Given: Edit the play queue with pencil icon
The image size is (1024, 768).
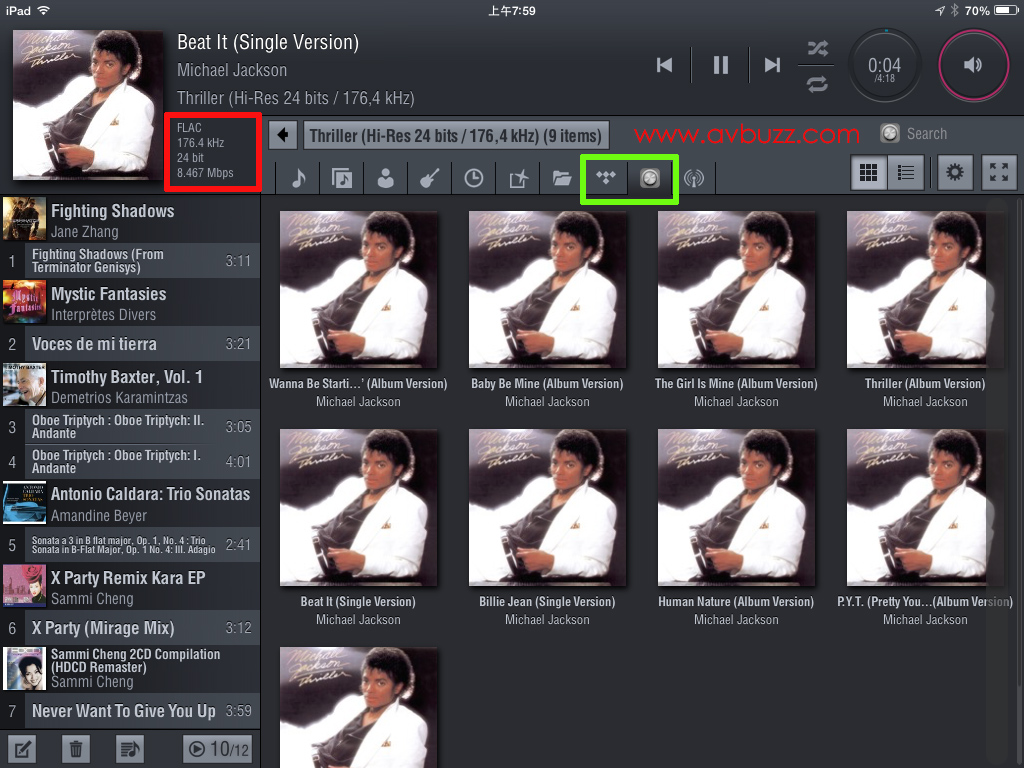Looking at the screenshot, I should [21, 748].
